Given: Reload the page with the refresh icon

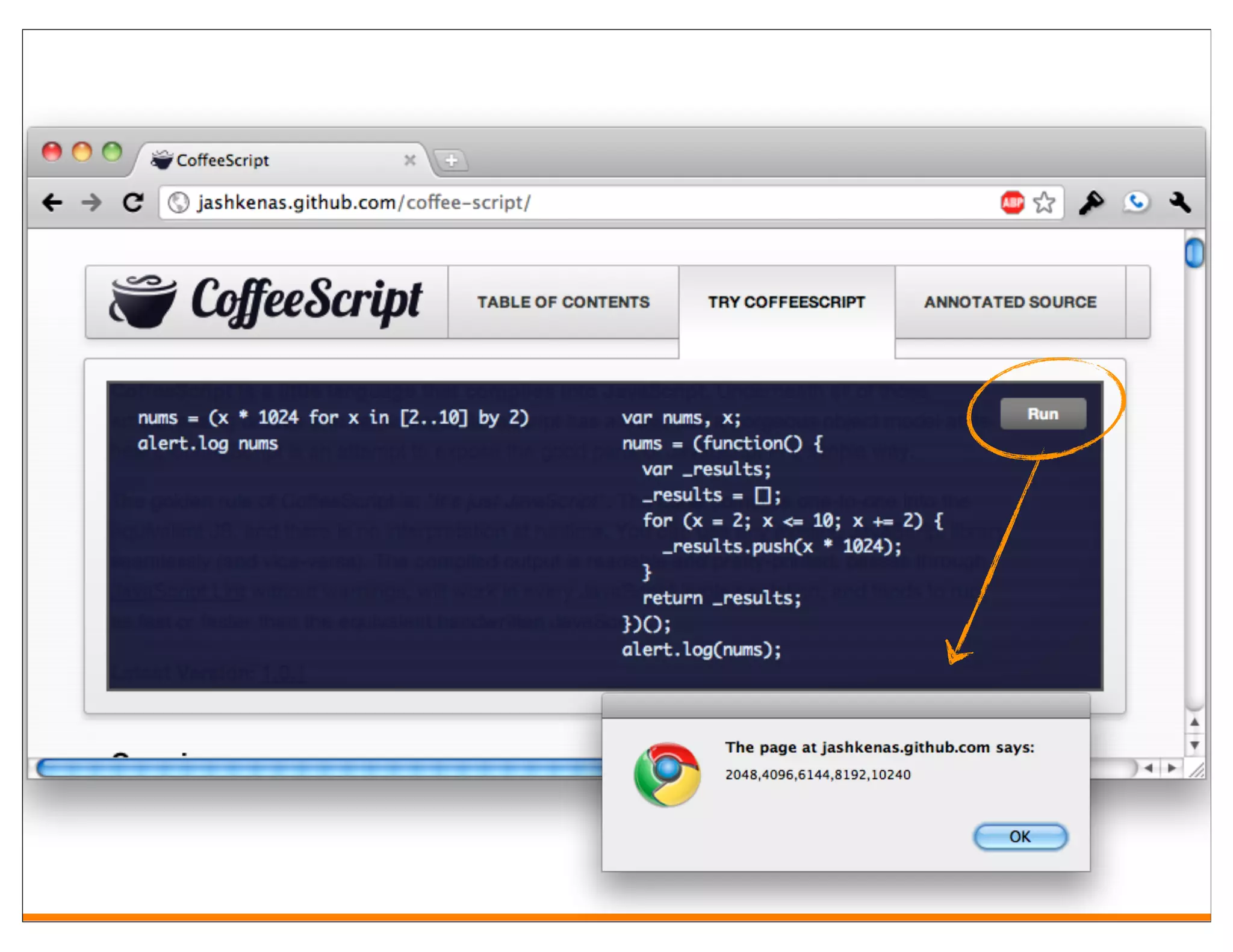Looking at the screenshot, I should (x=133, y=202).
